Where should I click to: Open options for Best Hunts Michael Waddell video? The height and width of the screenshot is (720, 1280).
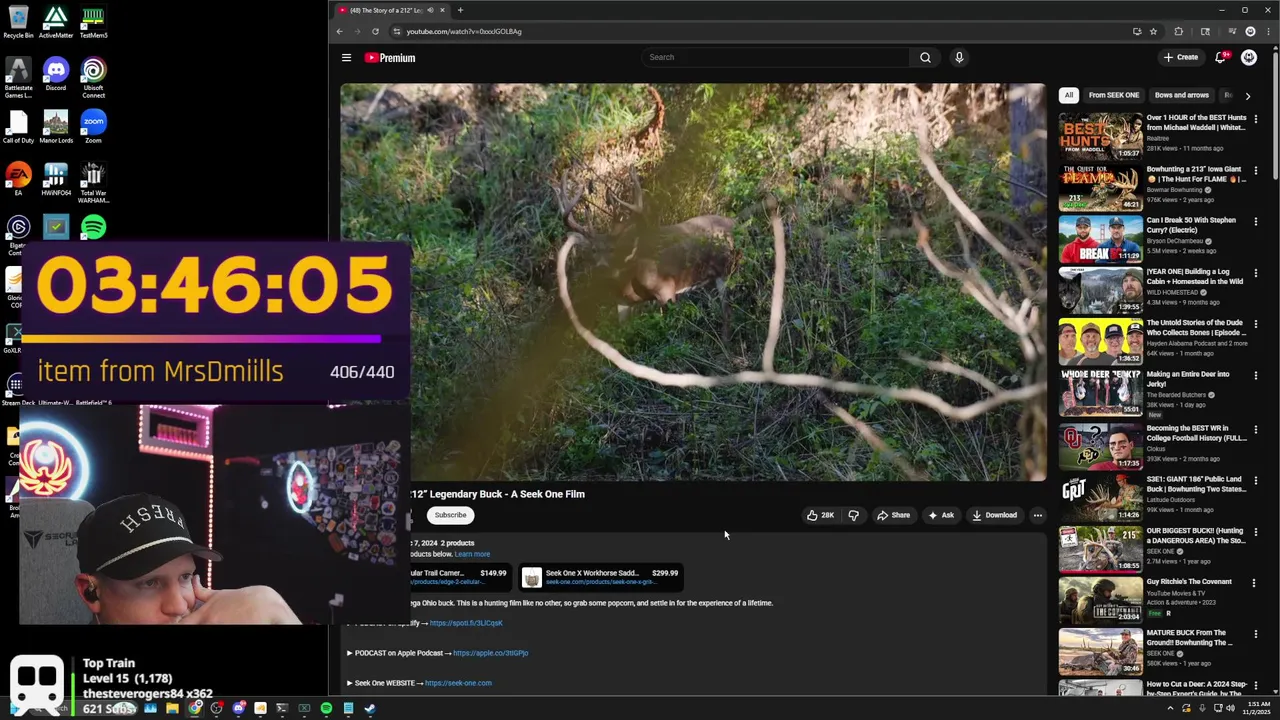[1255, 119]
